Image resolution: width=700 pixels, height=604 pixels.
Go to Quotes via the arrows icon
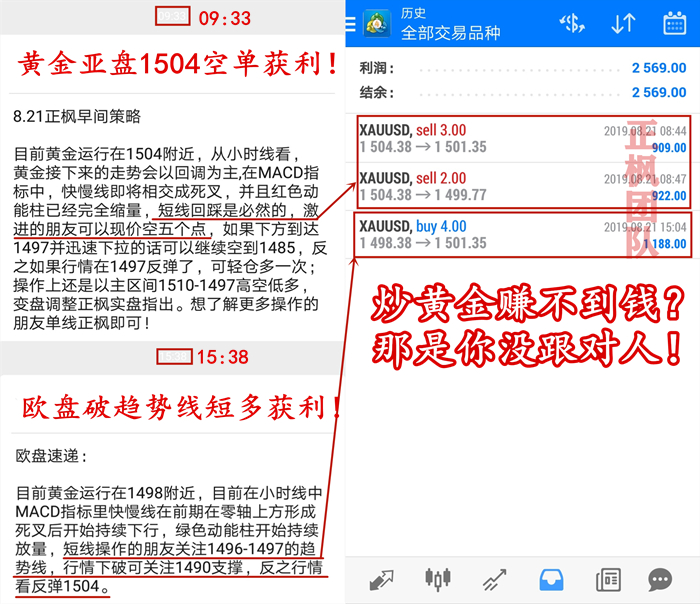pos(381,579)
